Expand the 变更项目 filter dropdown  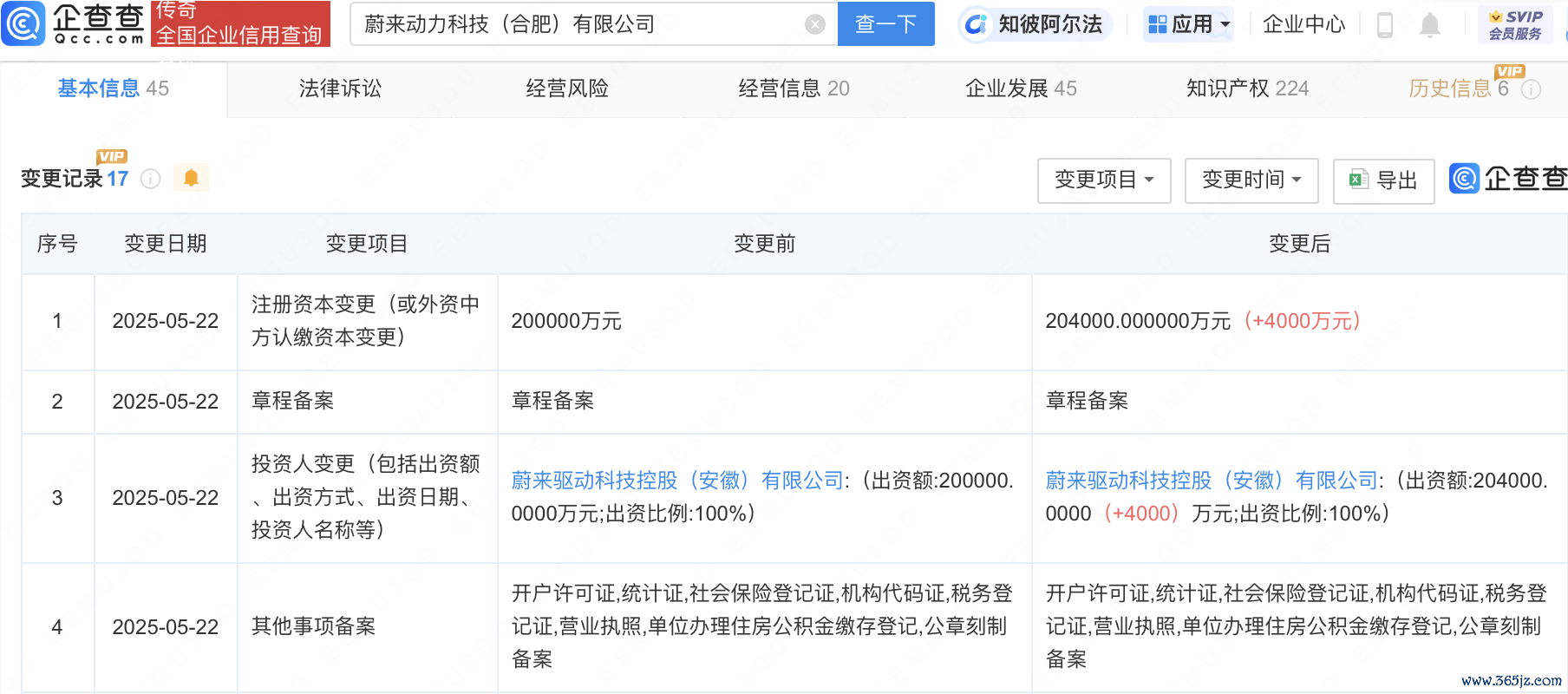(1103, 180)
